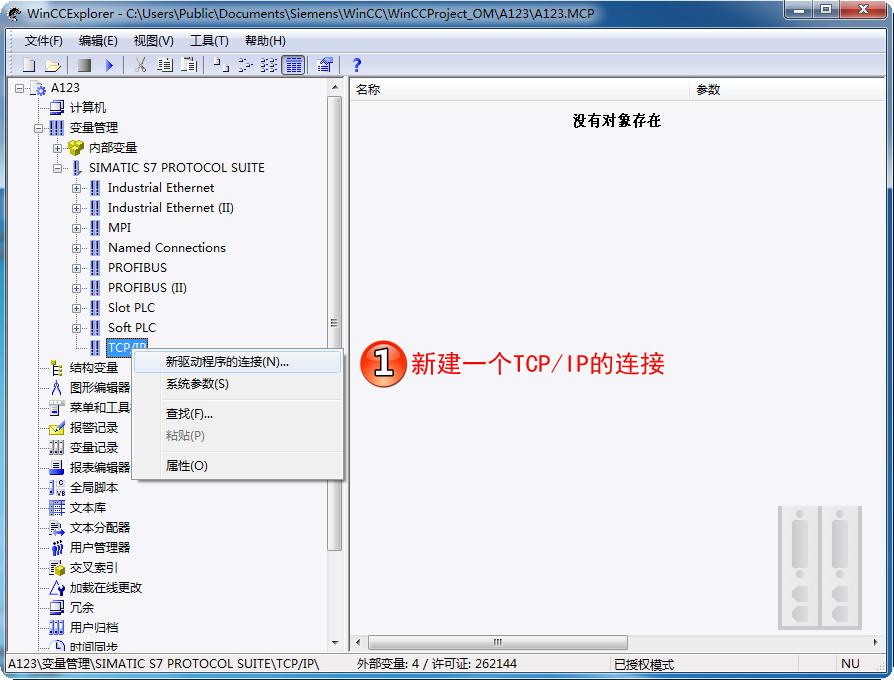Choose 系统参数(S) in the context menu
Viewport: 894px width, 680px height.
[x=238, y=384]
